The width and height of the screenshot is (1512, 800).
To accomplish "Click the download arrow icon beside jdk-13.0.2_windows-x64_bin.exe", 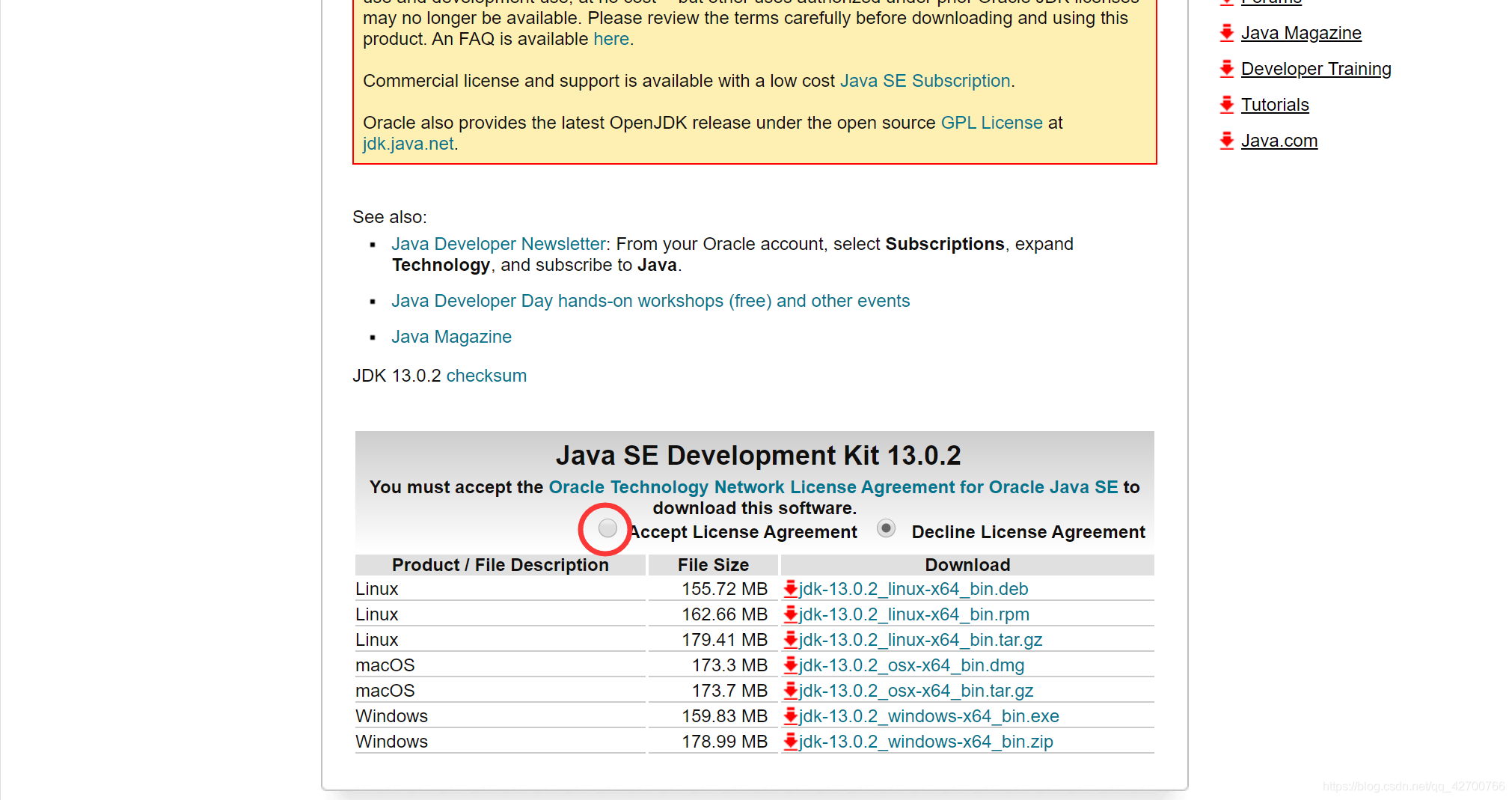I will click(x=790, y=716).
